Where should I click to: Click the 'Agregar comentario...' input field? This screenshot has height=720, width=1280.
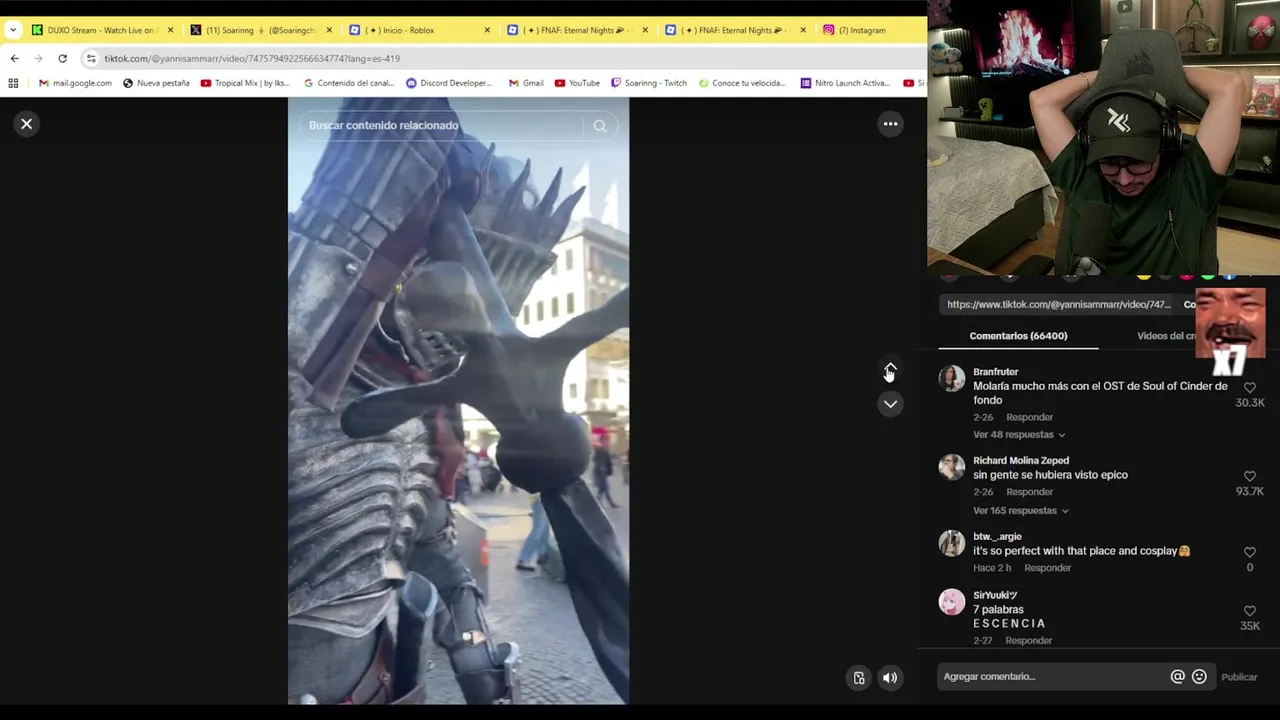pos(1053,677)
